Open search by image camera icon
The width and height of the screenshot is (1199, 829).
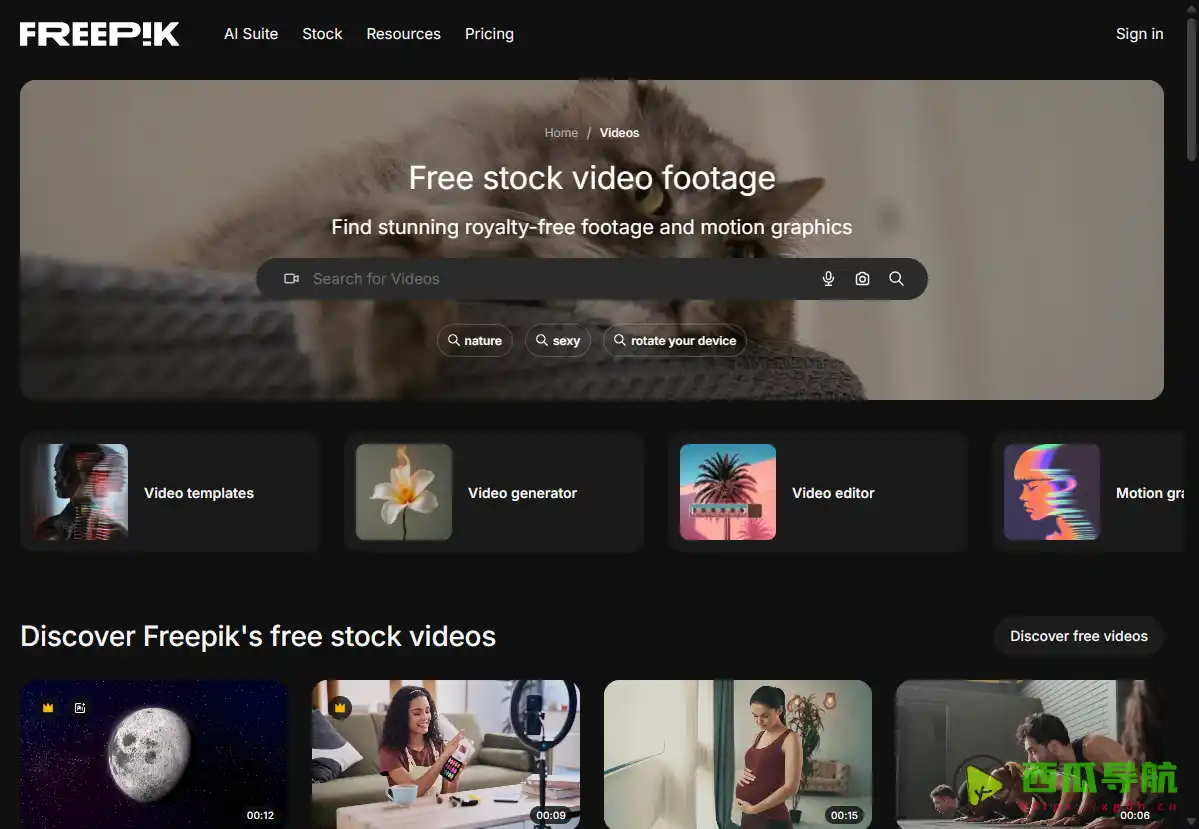[862, 279]
